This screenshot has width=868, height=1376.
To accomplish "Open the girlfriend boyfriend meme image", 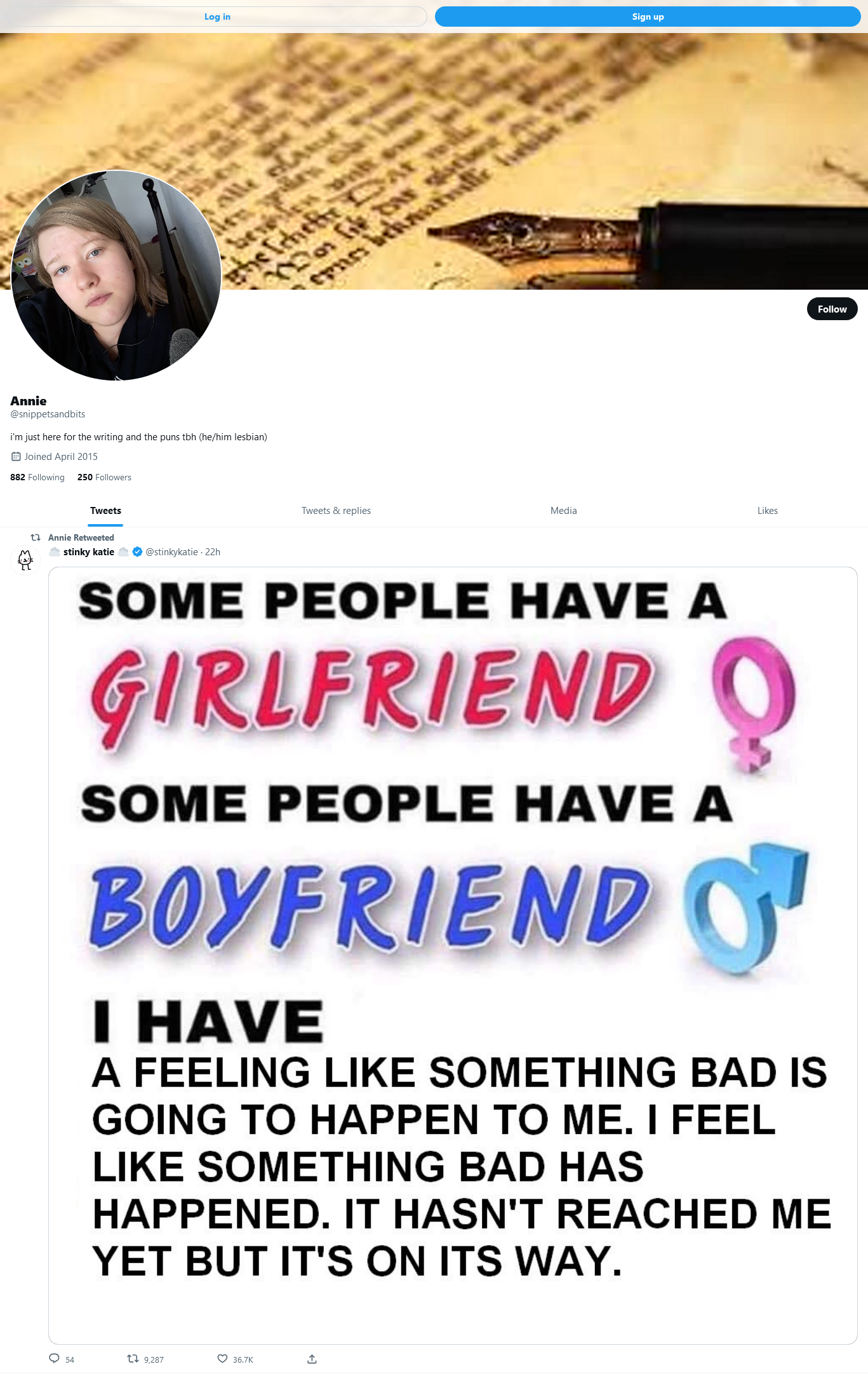I will tap(453, 955).
